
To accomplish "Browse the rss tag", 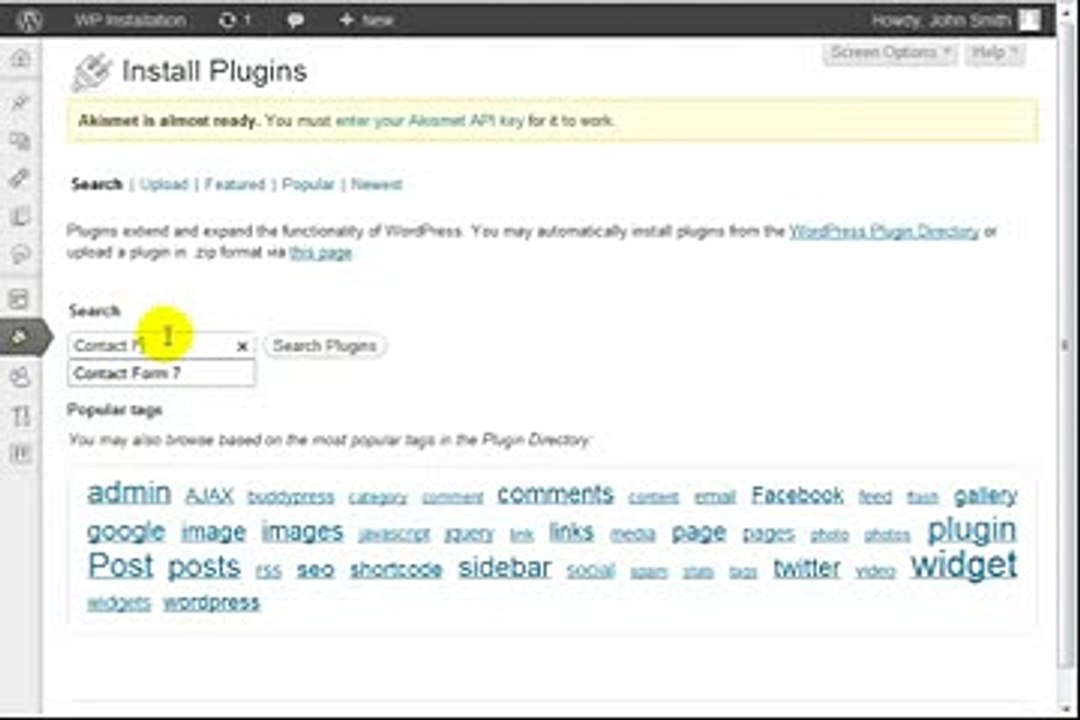I will pos(269,570).
